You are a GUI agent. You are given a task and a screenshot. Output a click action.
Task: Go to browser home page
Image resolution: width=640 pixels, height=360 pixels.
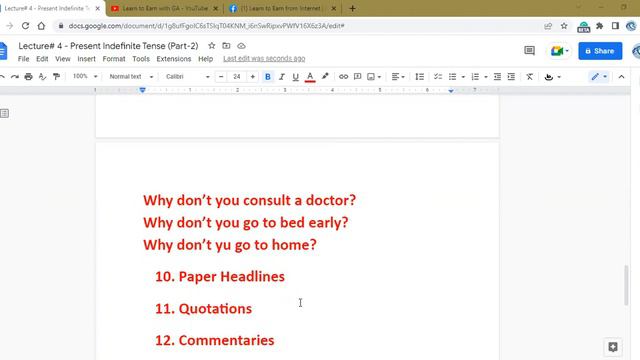coord(41,26)
